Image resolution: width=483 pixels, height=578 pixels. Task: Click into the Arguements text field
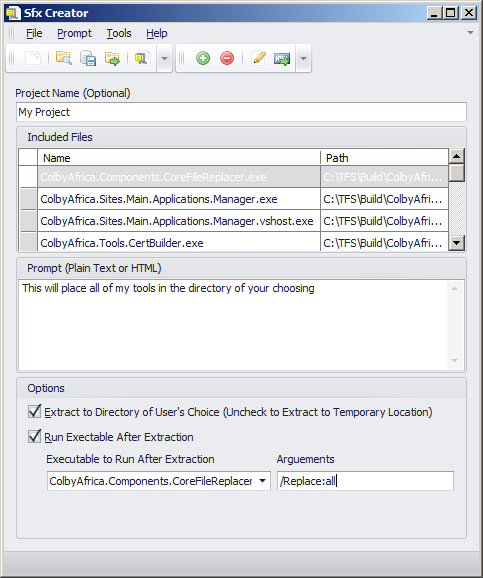point(365,481)
